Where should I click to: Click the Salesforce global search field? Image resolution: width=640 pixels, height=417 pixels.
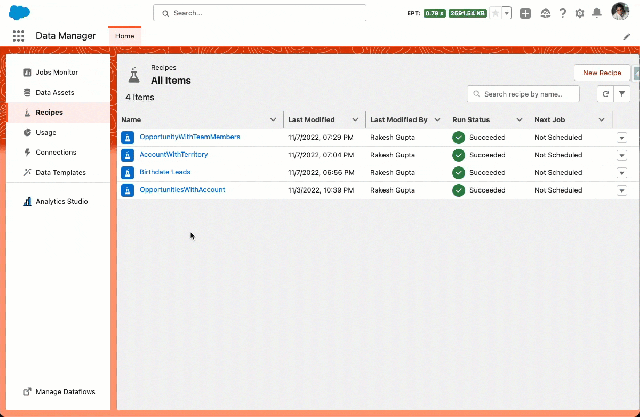(x=260, y=13)
